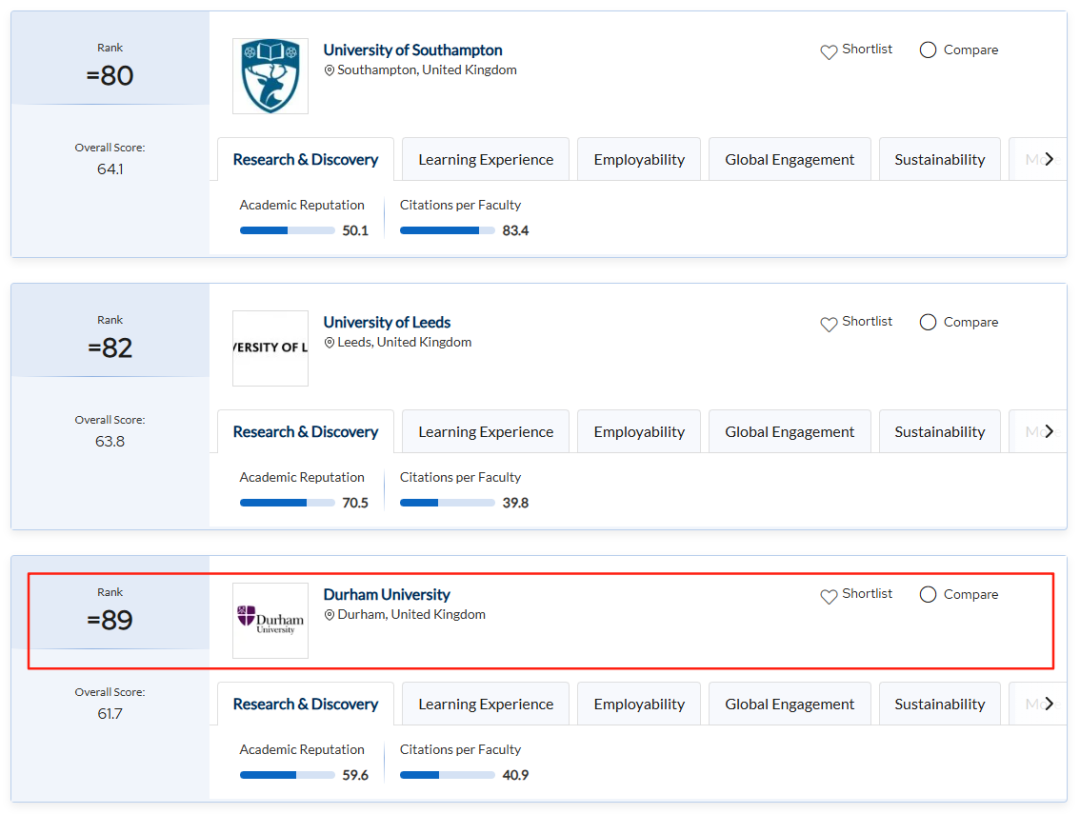Click the location pin icon next to Leeds, United Kingdom
The height and width of the screenshot is (814, 1080).
329,342
